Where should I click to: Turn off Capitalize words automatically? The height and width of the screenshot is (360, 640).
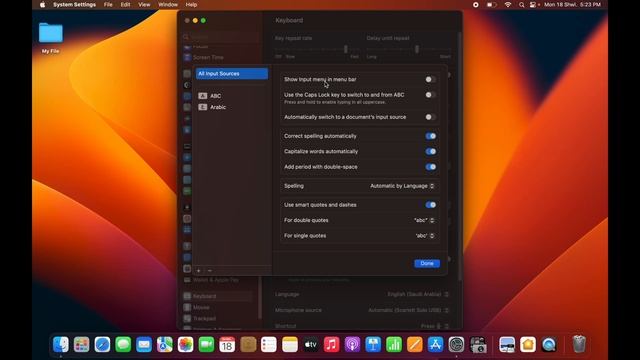430,151
